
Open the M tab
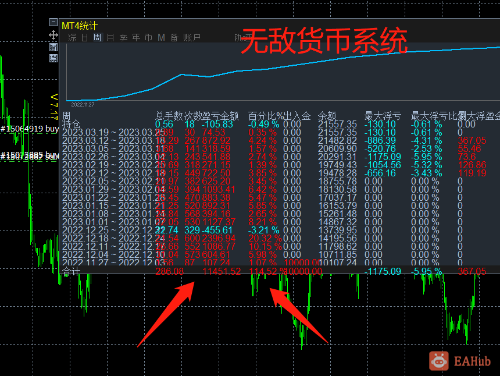click(161, 38)
